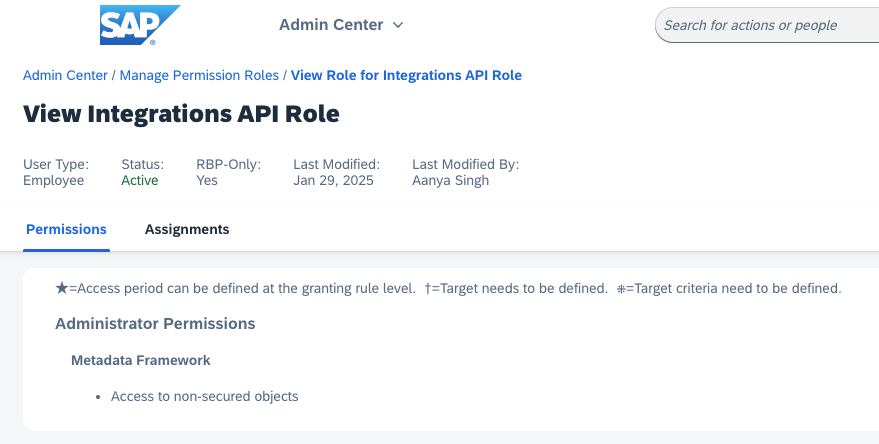Click the target criteria legend symbol

(x=621, y=289)
